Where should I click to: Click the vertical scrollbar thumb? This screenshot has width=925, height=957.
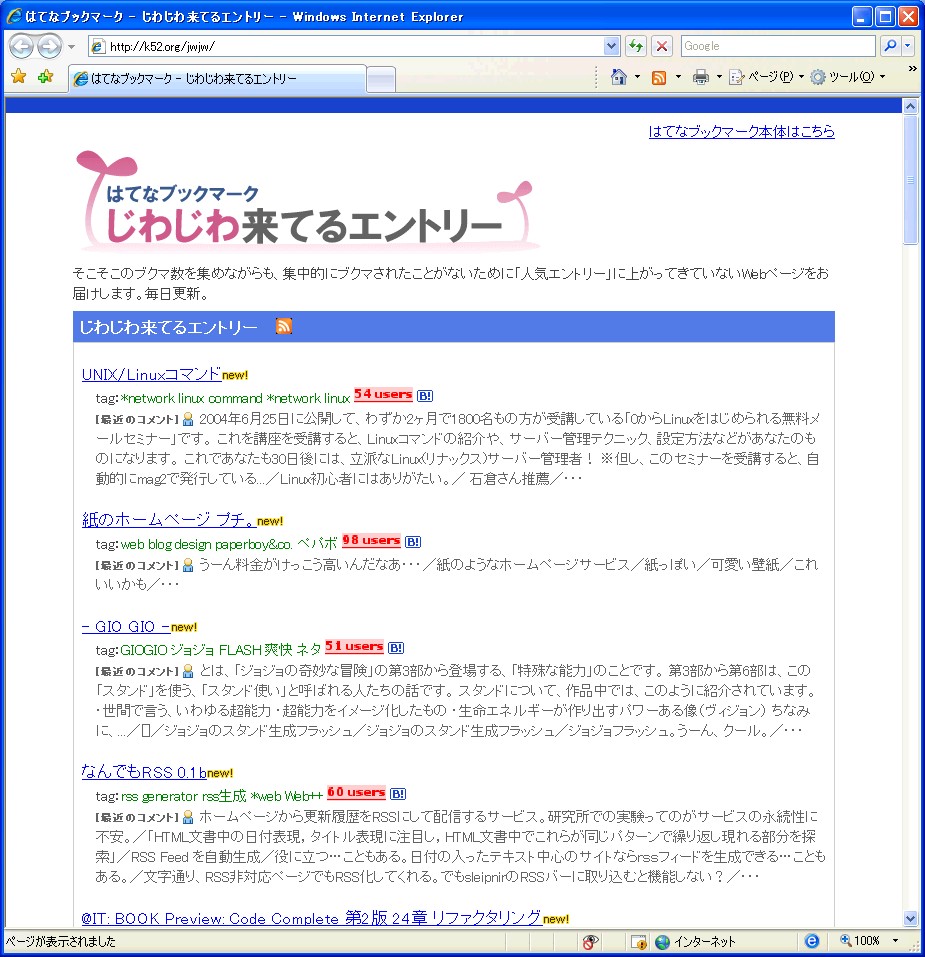tap(910, 179)
